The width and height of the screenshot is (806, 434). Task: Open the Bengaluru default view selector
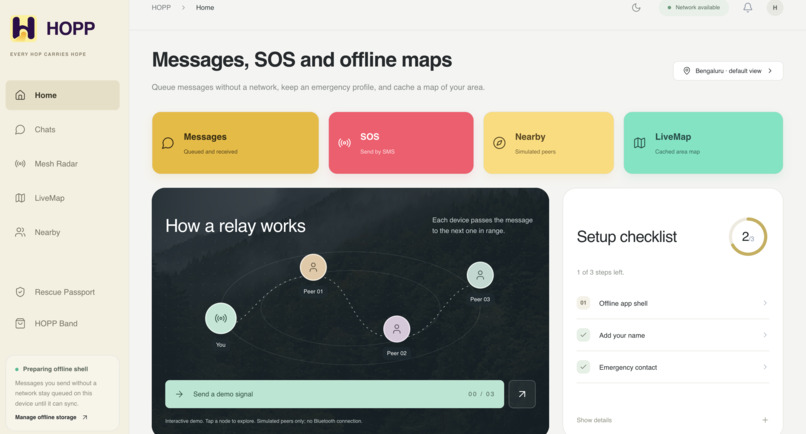[728, 71]
